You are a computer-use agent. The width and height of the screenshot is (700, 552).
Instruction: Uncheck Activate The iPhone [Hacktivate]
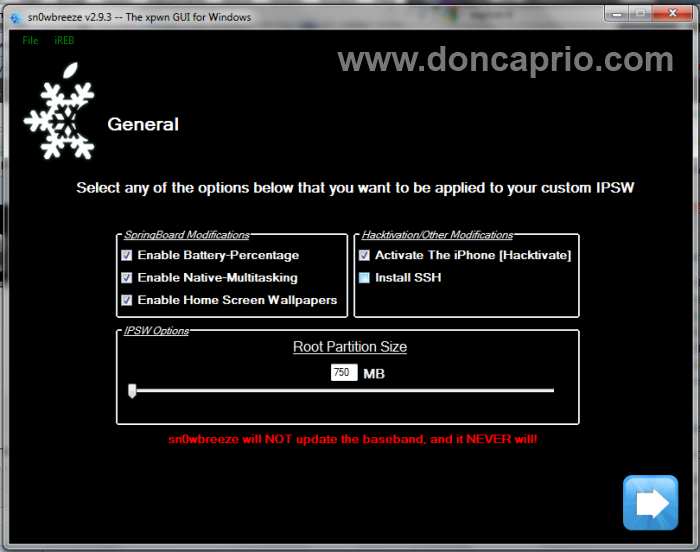[364, 255]
